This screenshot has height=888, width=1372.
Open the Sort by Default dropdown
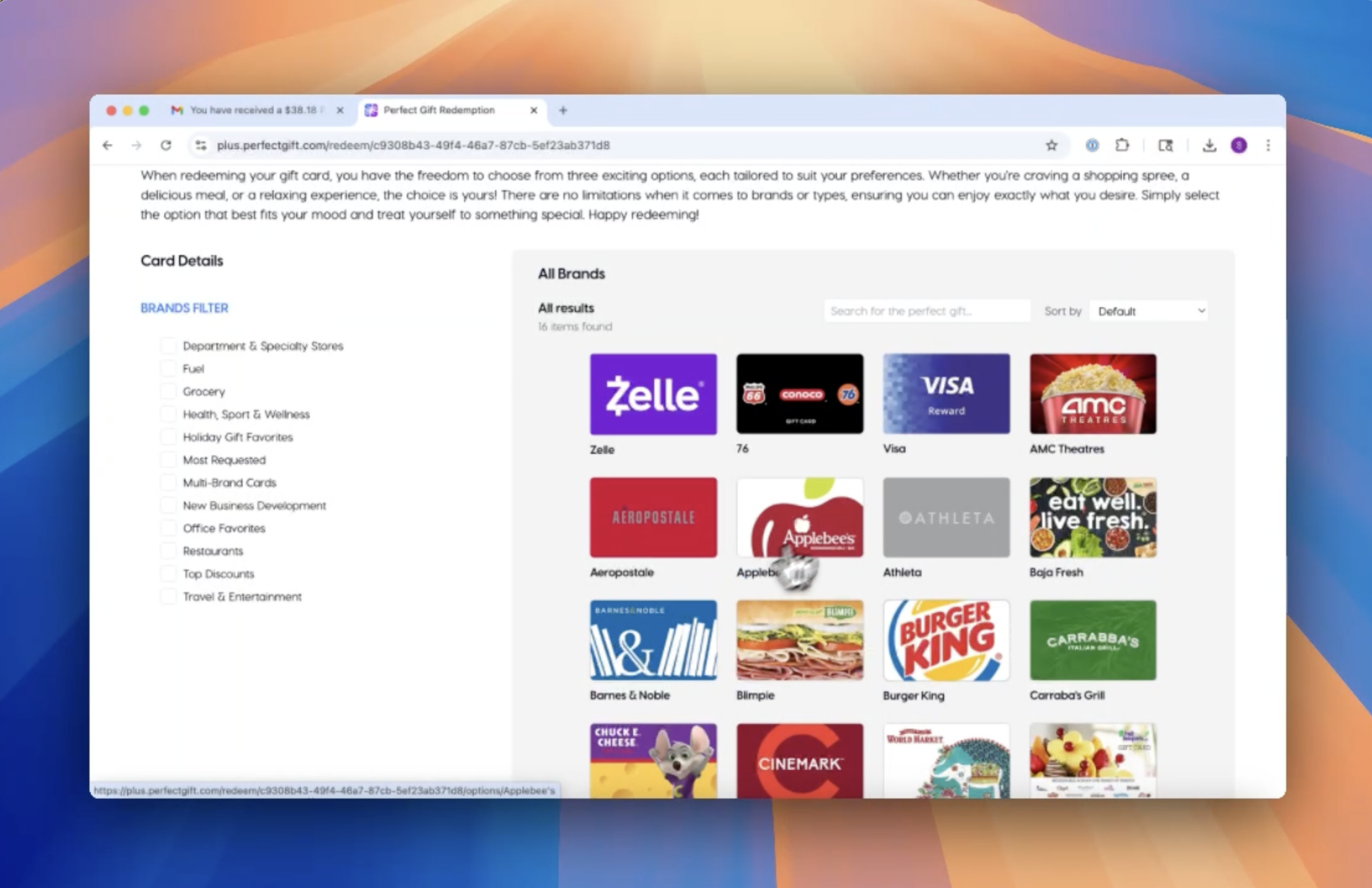(1149, 311)
